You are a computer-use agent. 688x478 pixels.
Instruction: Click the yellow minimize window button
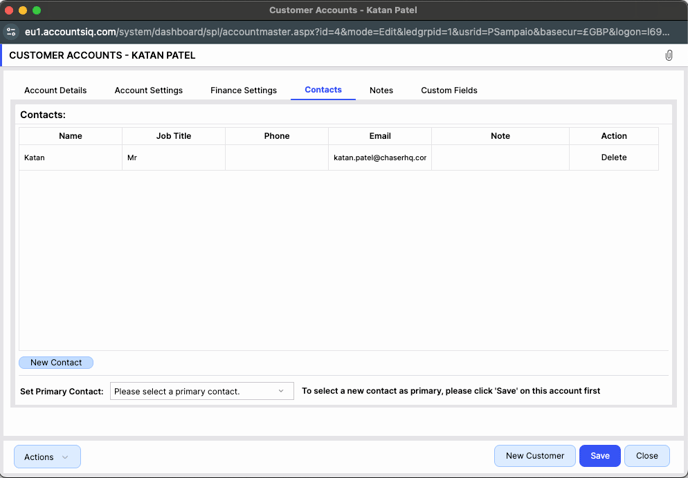[23, 10]
